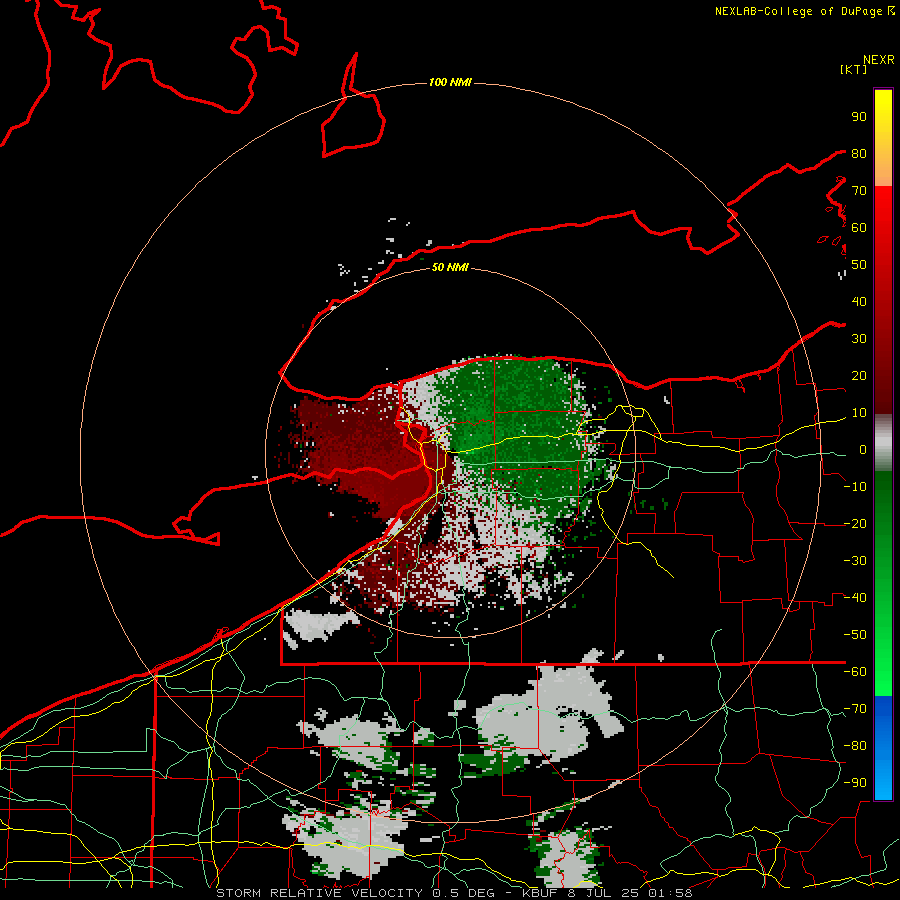Click the 10 value on velocity scale
Viewport: 900px width, 900px height.
pyautogui.click(x=859, y=413)
